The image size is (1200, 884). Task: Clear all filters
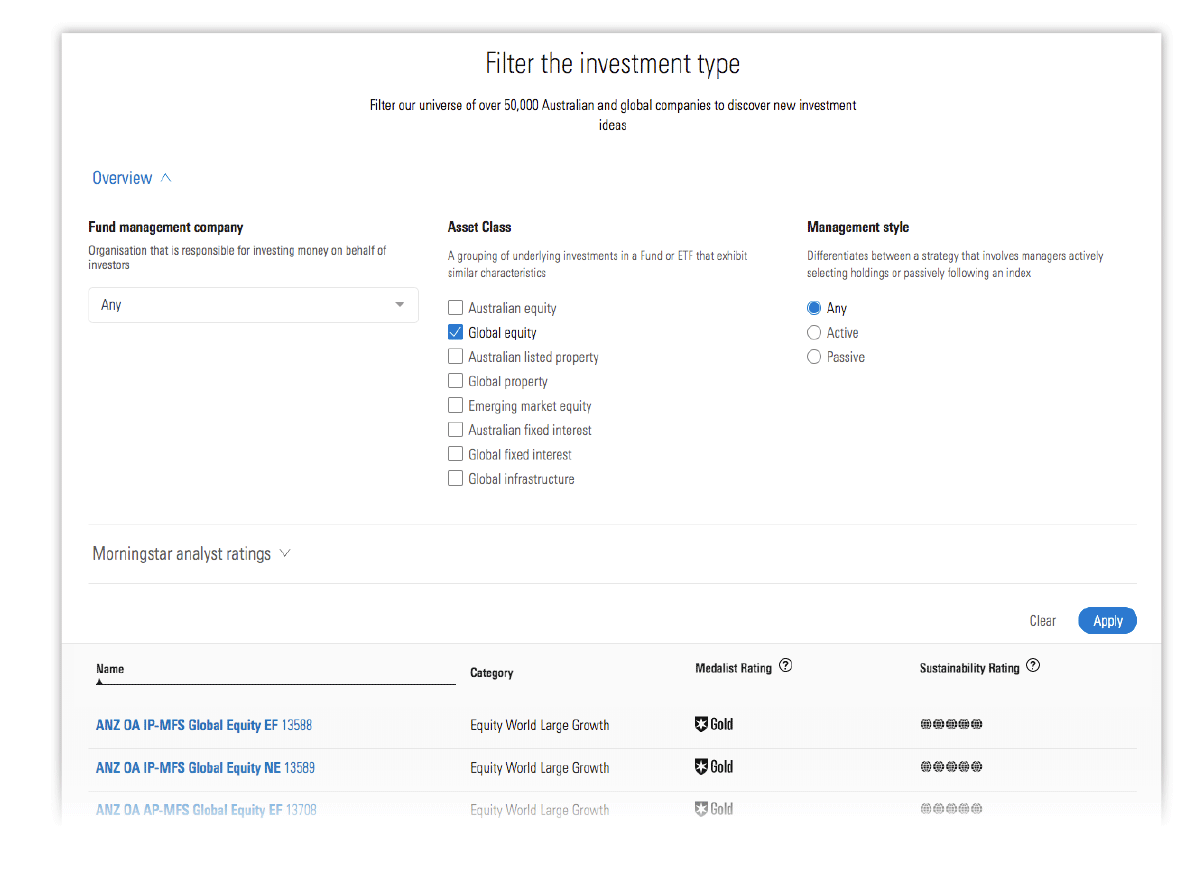coord(1043,621)
